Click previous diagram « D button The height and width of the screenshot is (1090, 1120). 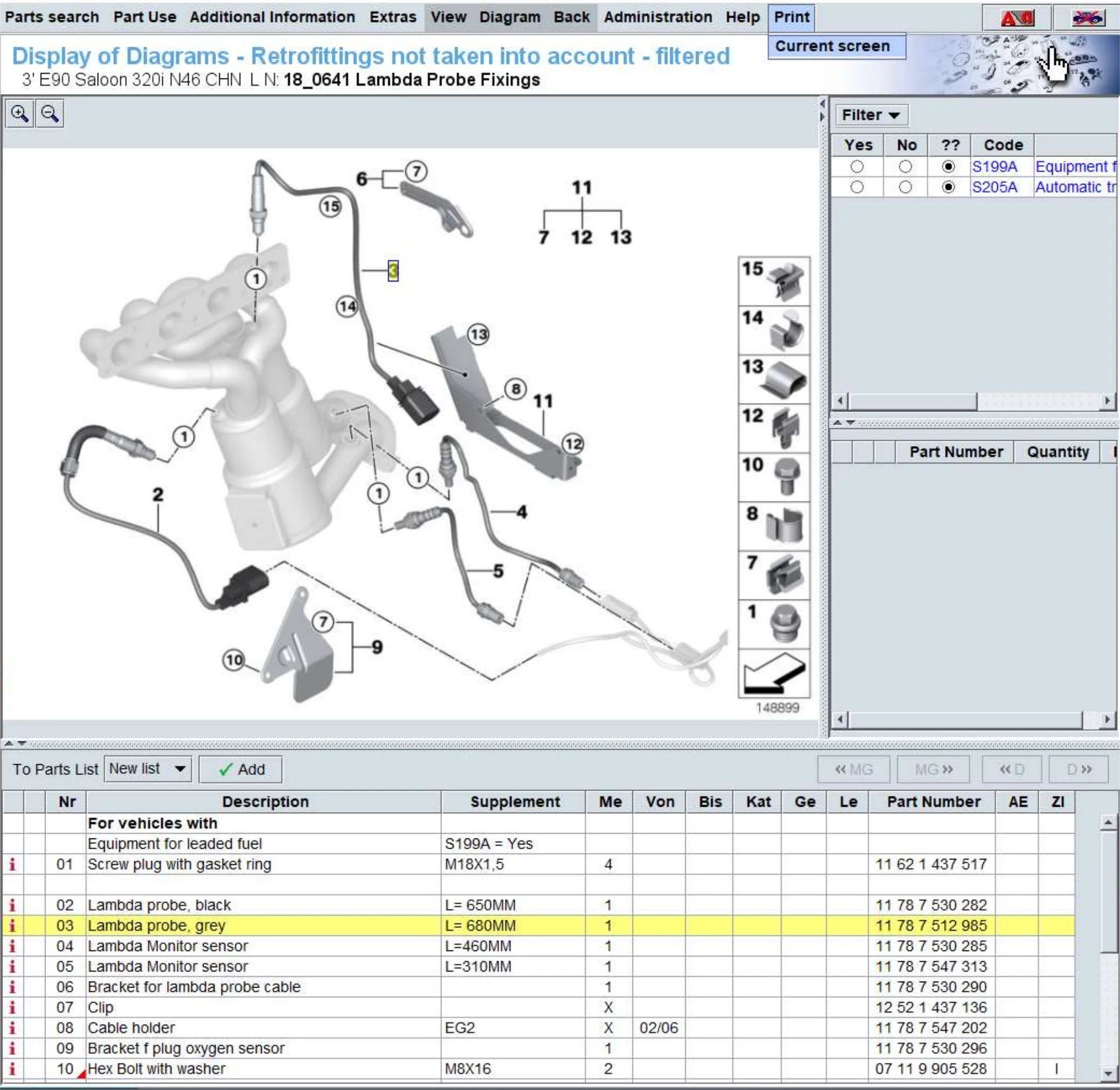point(1012,770)
